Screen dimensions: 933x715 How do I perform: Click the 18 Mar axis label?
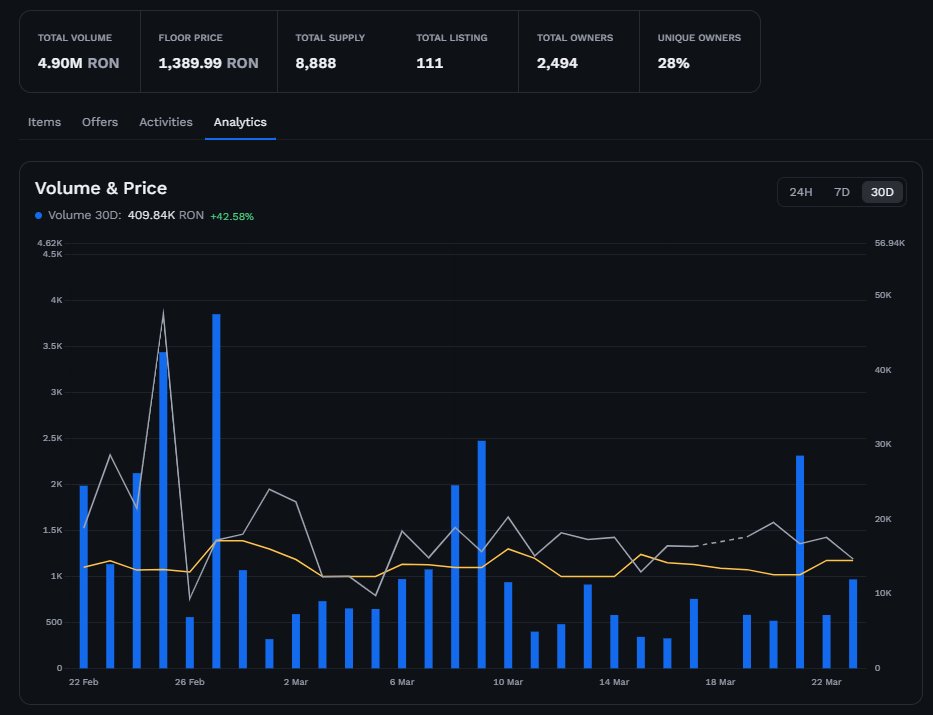pos(721,682)
